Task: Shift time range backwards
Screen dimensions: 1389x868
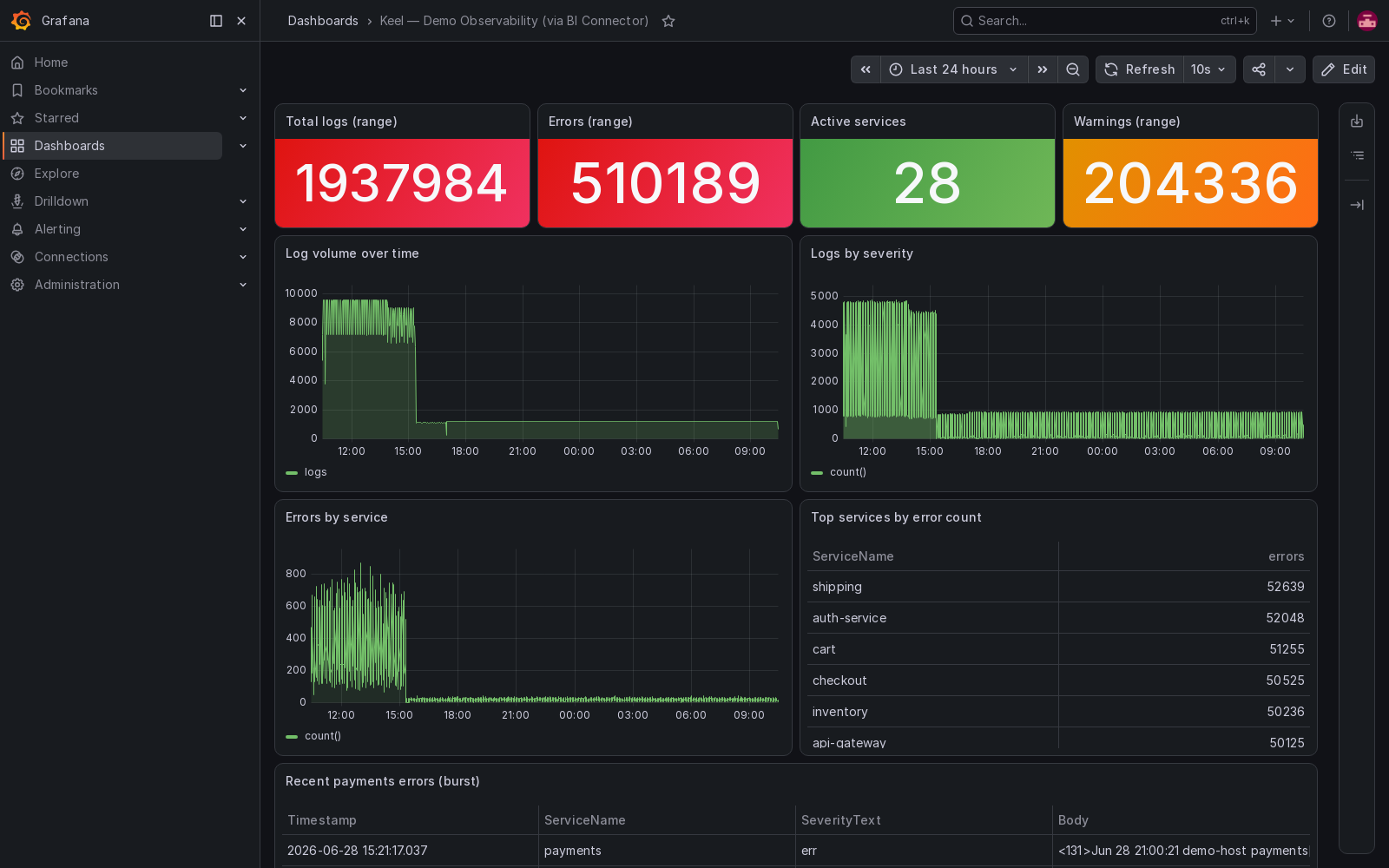Action: pos(866,69)
